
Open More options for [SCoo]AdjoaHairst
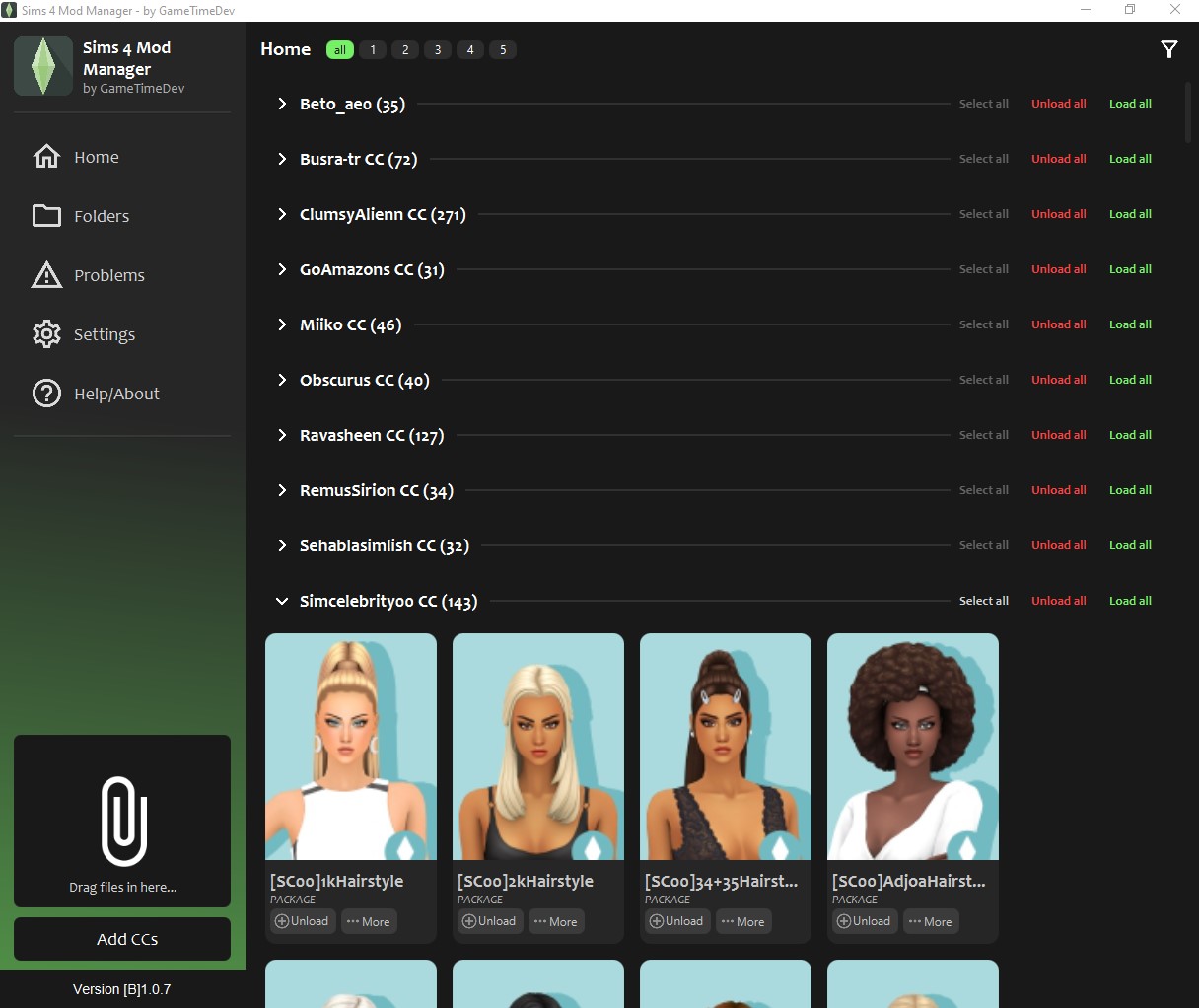931,921
